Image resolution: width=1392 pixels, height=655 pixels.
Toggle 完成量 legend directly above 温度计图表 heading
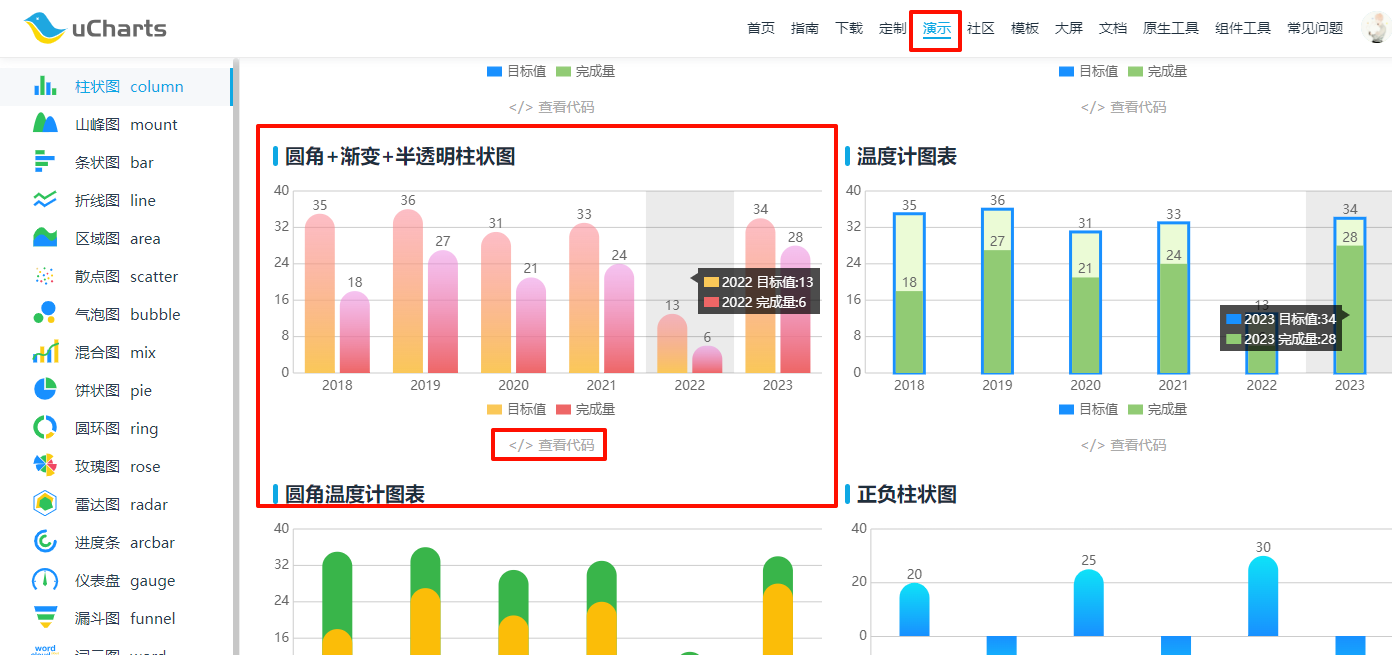[x=1158, y=71]
